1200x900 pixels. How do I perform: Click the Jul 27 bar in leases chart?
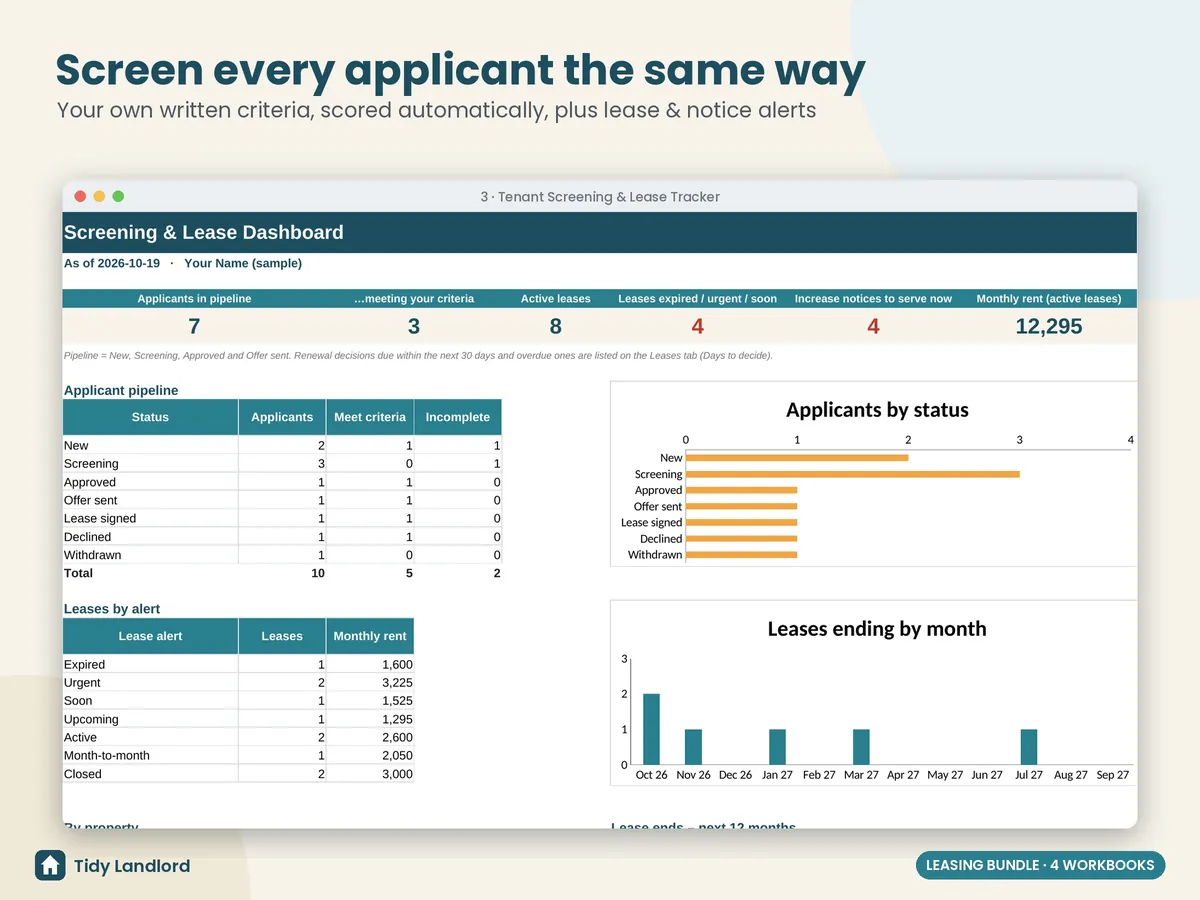[x=1029, y=747]
